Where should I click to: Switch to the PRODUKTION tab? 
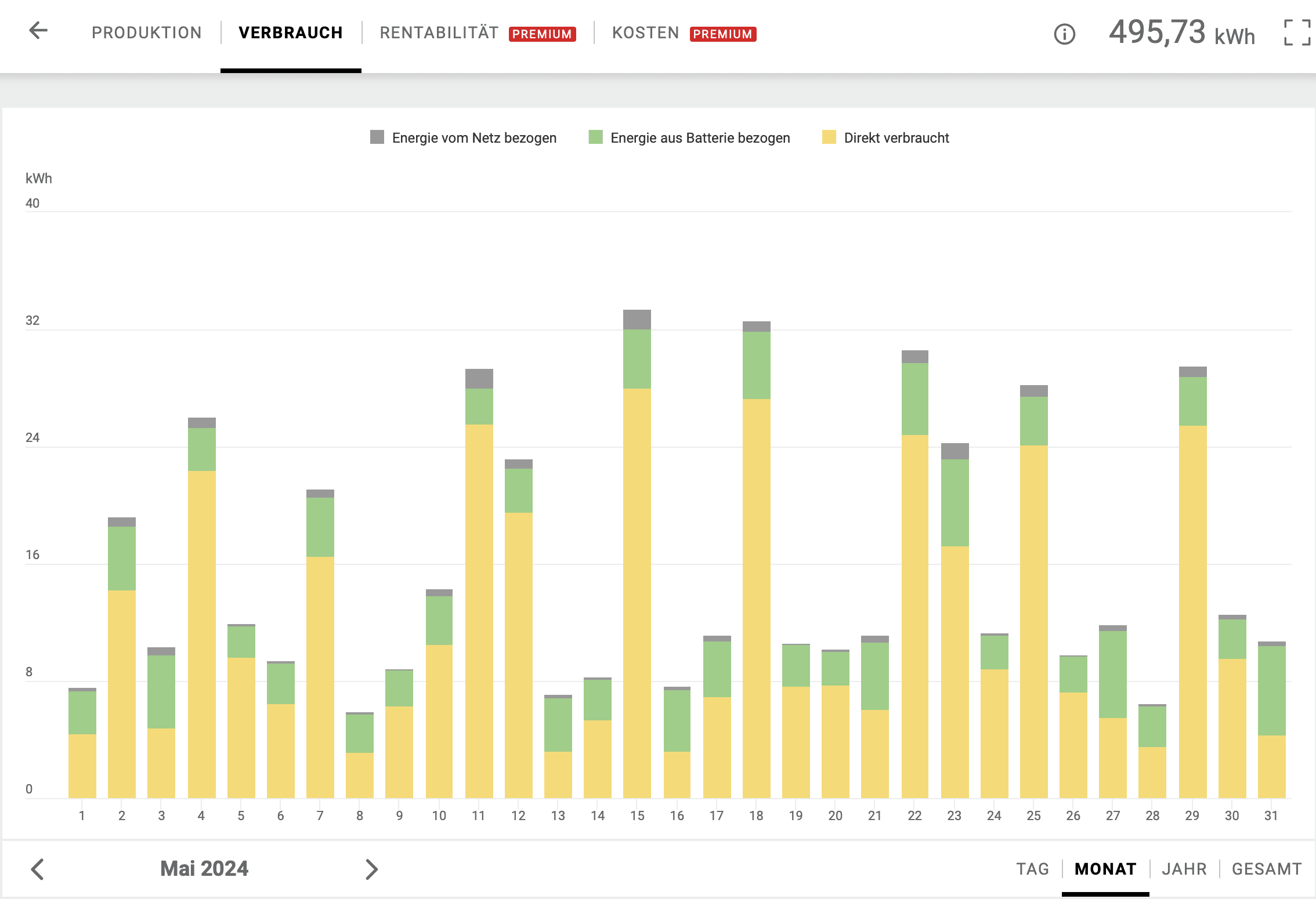pyautogui.click(x=147, y=32)
